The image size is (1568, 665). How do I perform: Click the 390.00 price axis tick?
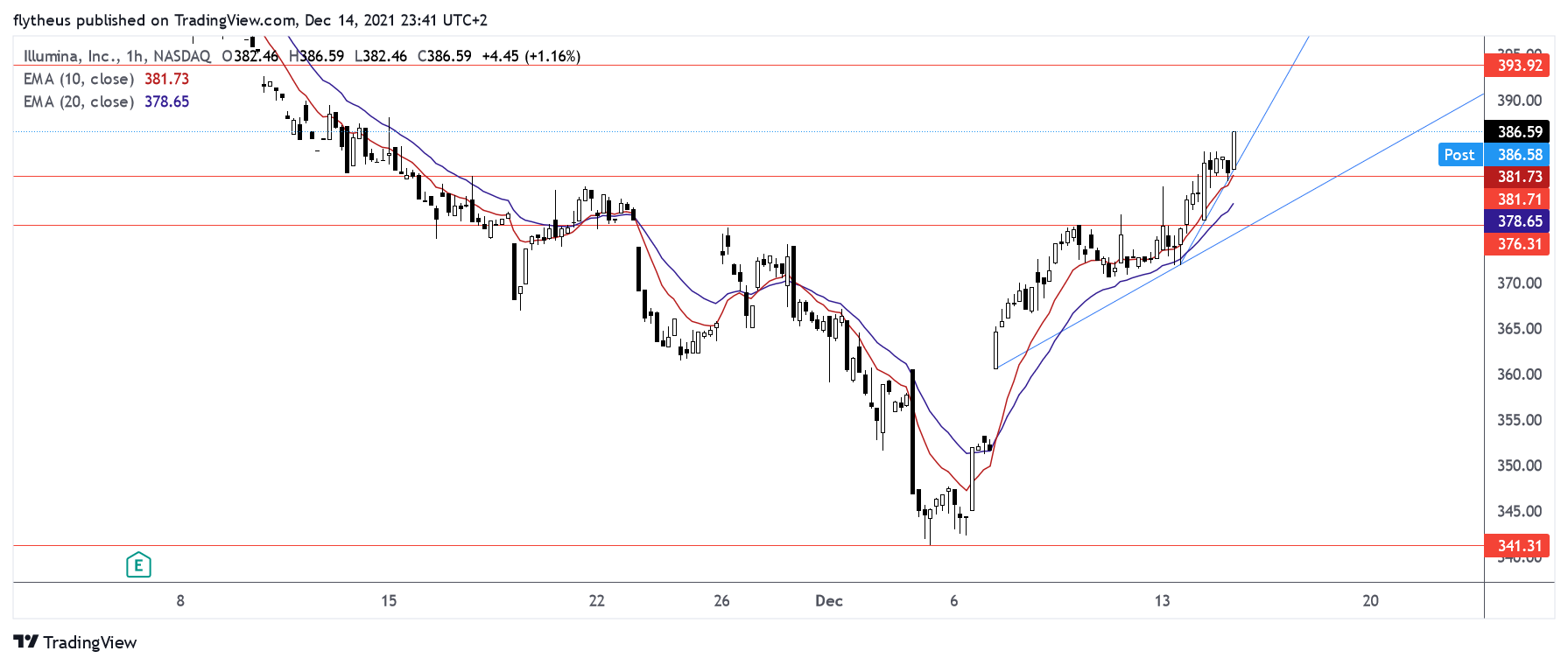click(1519, 101)
